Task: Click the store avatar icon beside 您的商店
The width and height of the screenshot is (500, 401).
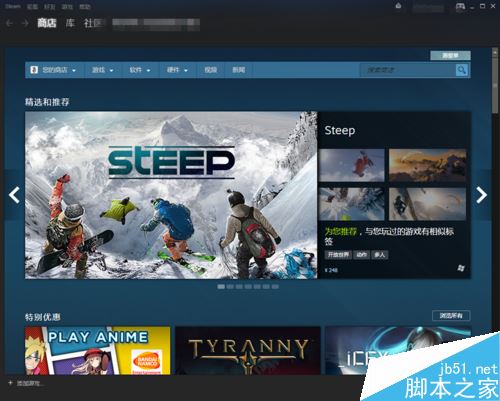Action: click(34, 70)
